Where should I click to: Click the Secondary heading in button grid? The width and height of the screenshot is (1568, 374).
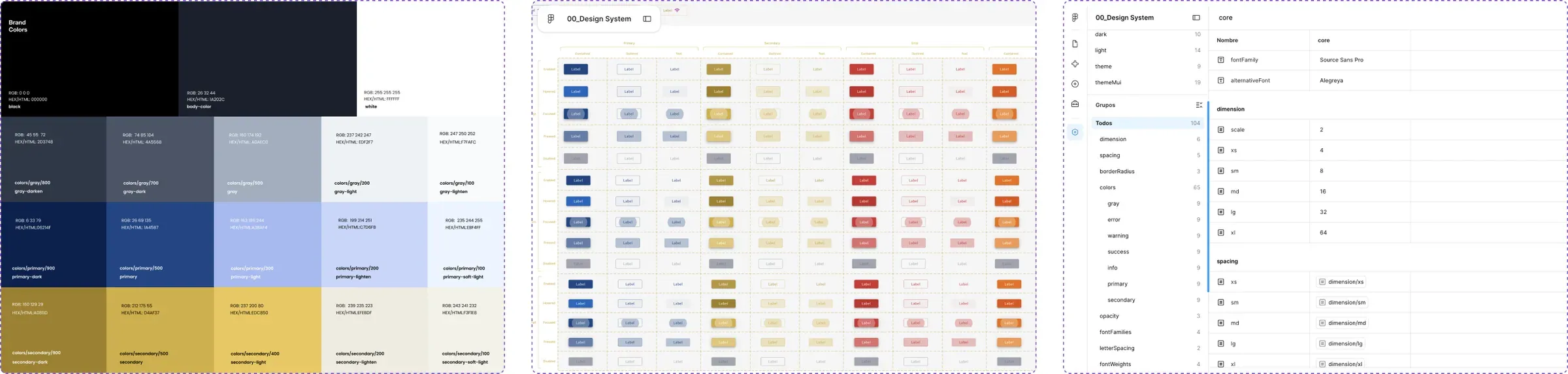click(x=772, y=43)
